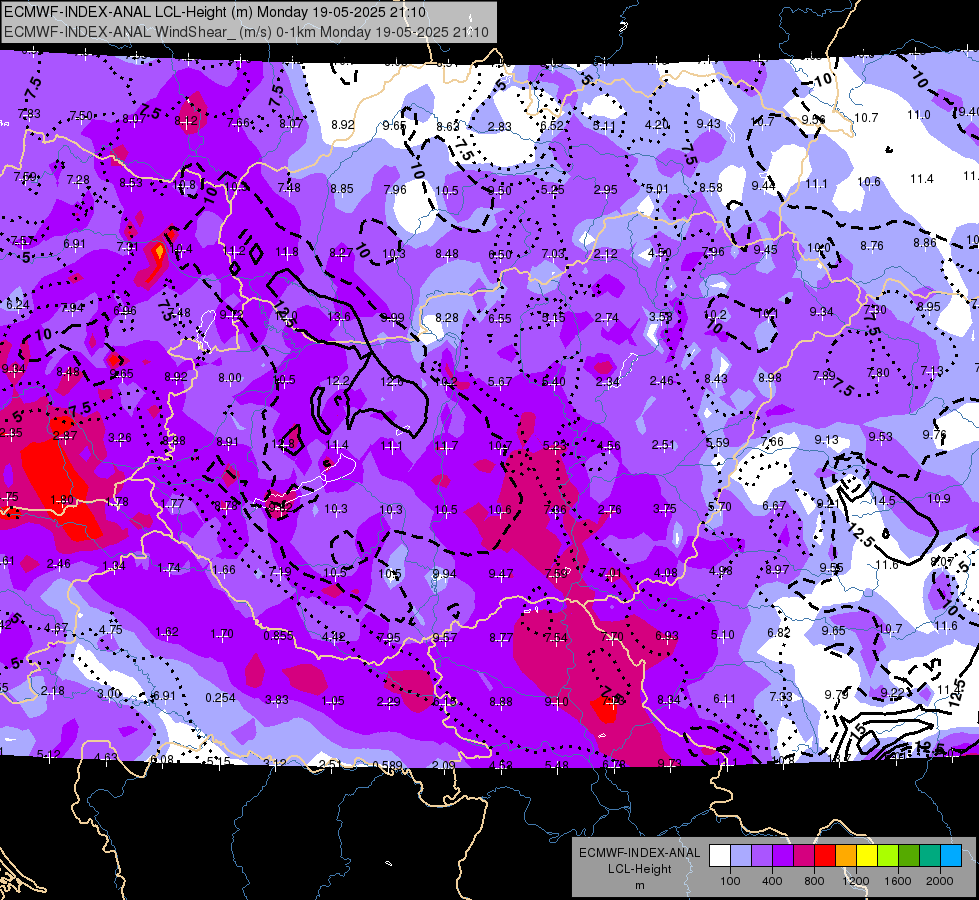Click the map value 11.0
Screen dimensions: 979x900
point(918,115)
